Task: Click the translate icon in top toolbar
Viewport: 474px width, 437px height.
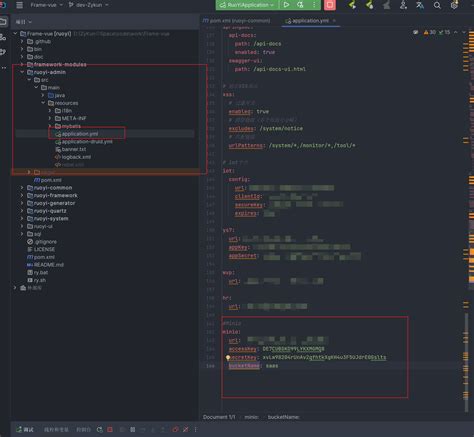Action: pyautogui.click(x=420, y=5)
